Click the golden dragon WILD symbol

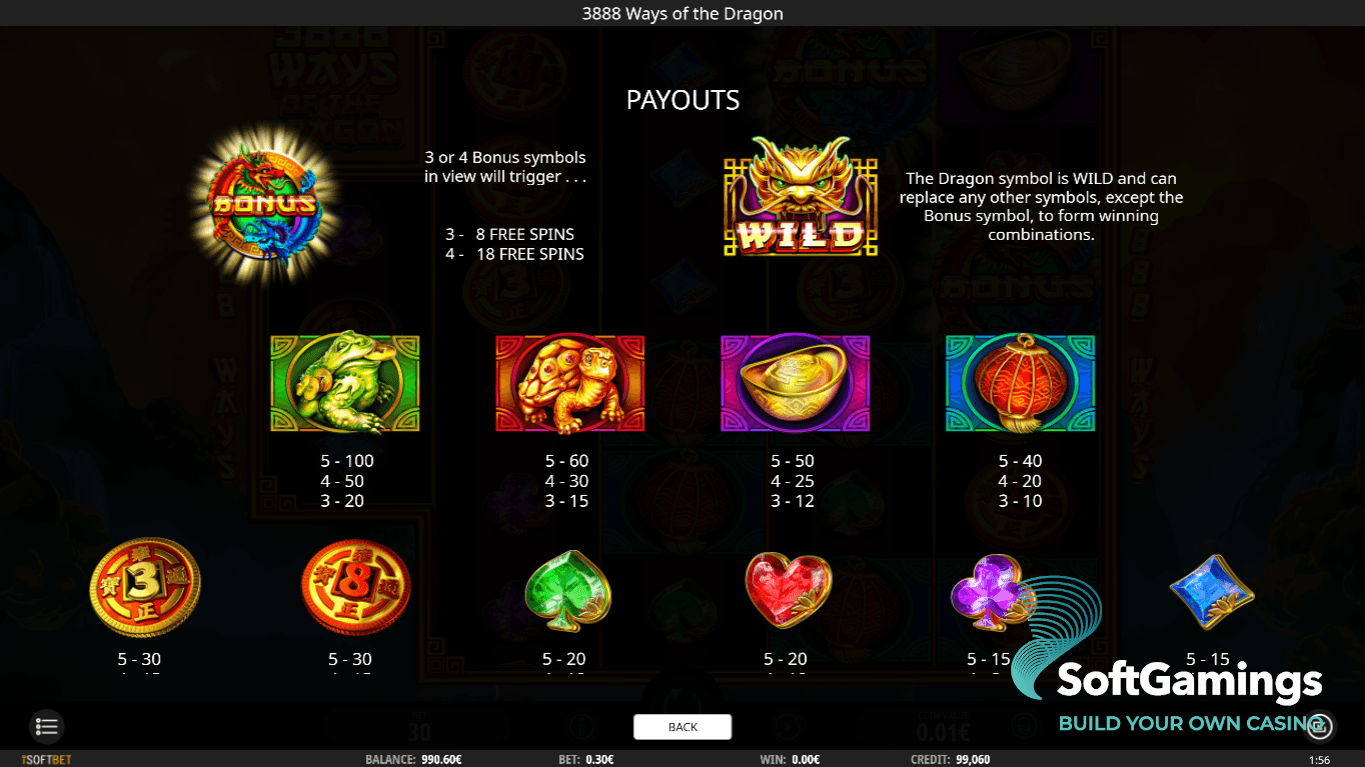point(800,196)
